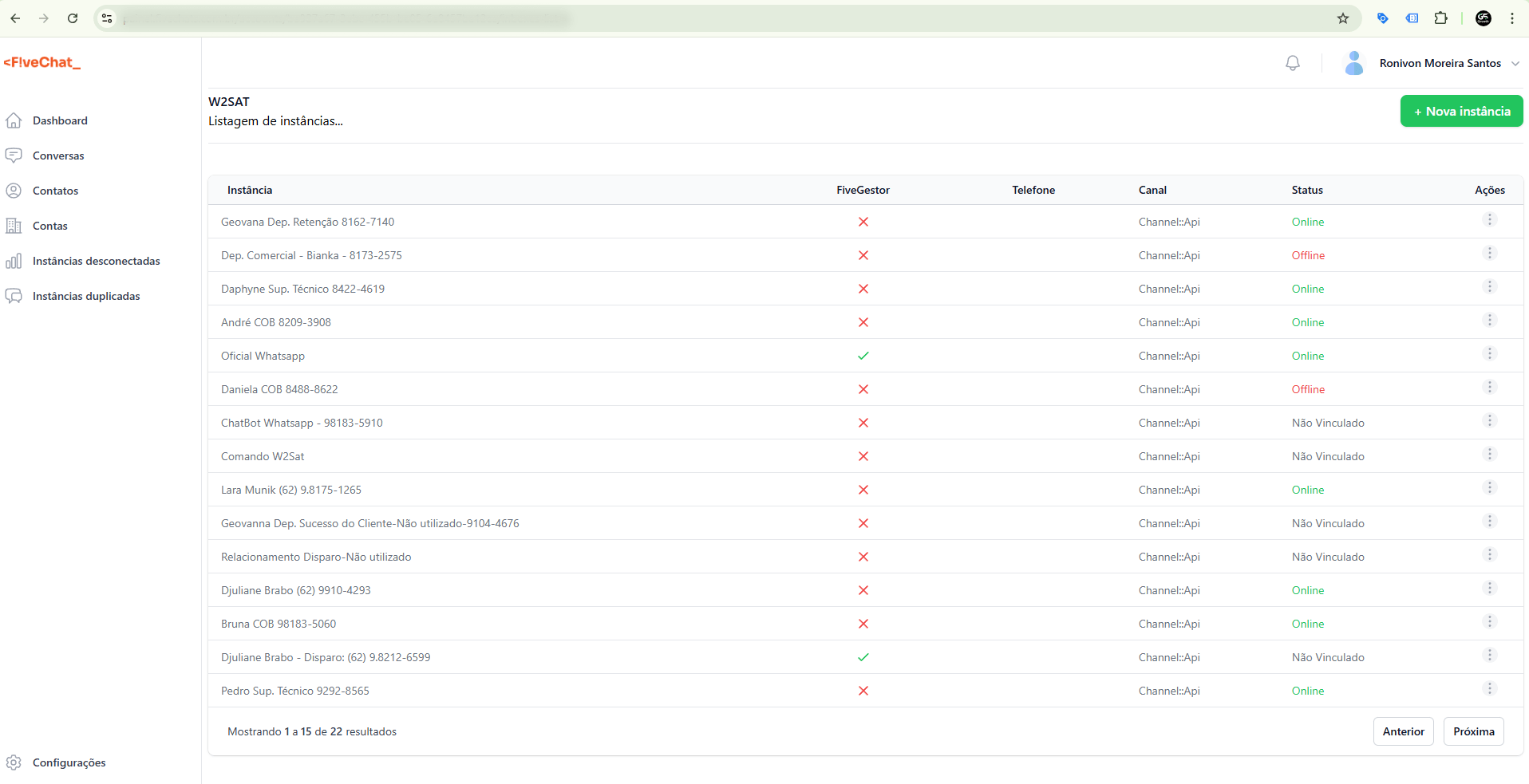Viewport: 1529px width, 784px height.
Task: Open actions menu for Geovana Dep. Retenção row
Action: click(x=1489, y=219)
